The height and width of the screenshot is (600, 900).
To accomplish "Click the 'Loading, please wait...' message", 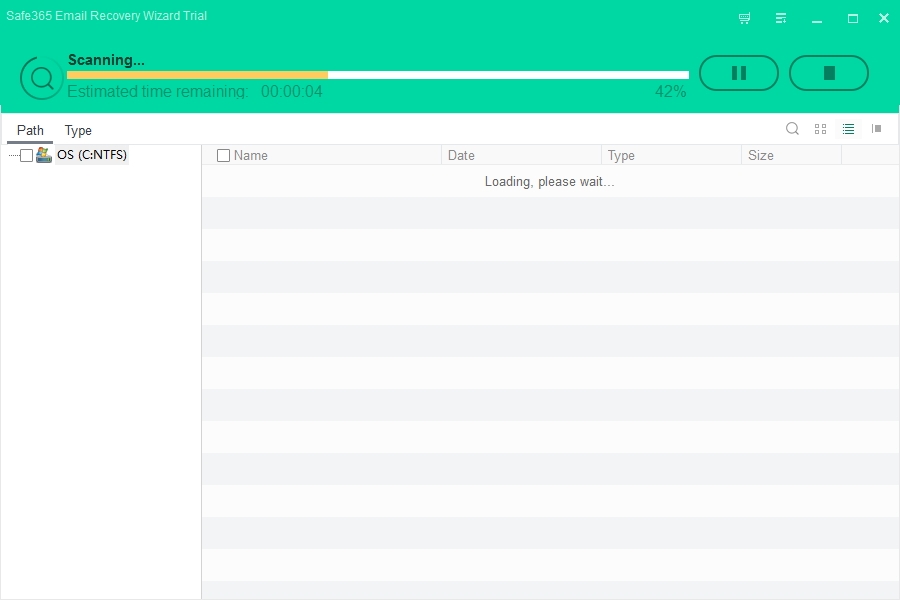I will 549,181.
